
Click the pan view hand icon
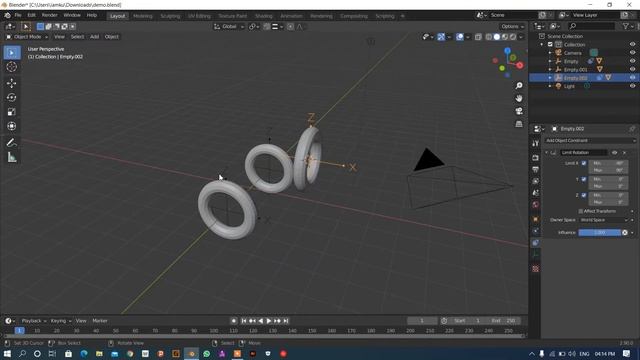519,98
